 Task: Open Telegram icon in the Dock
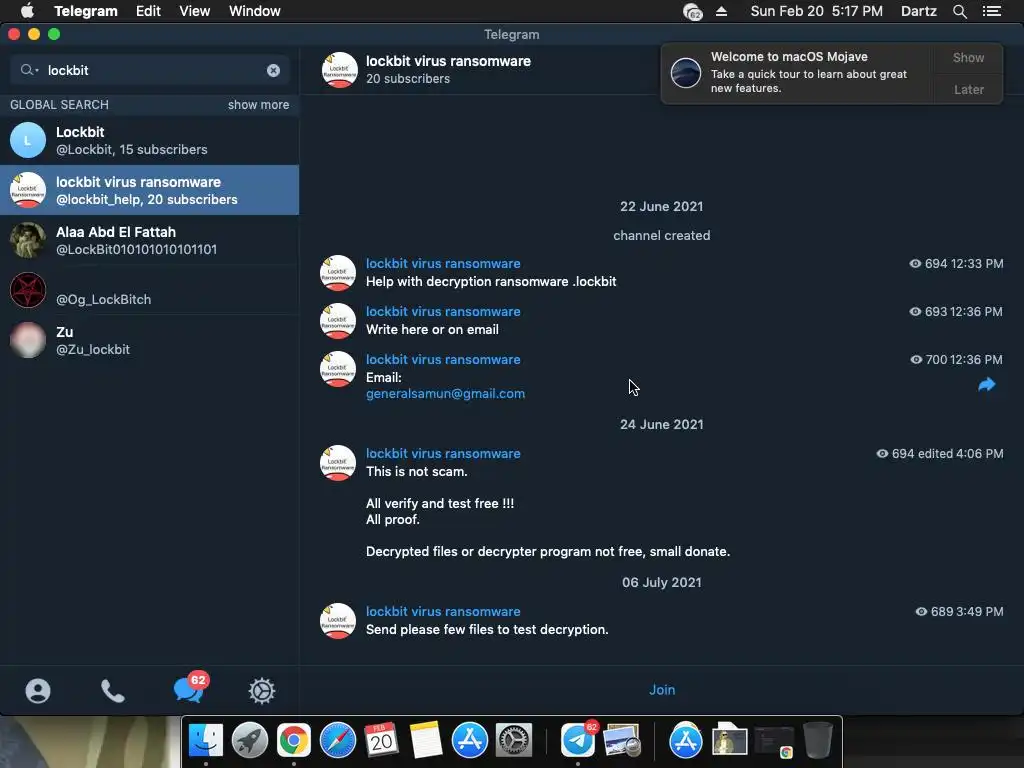tap(579, 741)
